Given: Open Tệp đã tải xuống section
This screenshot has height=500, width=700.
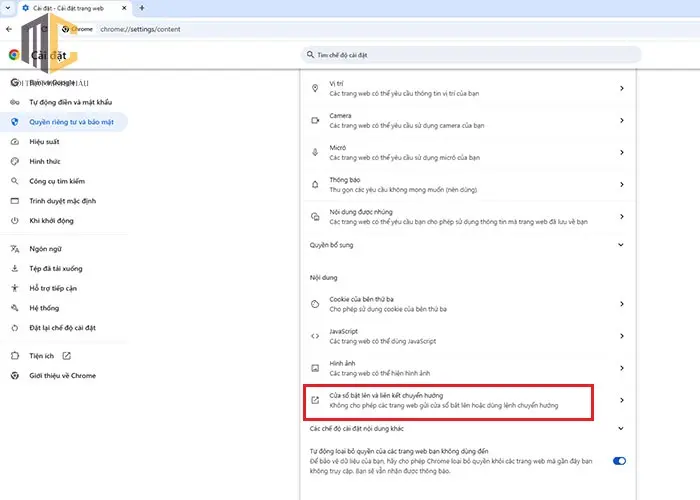Looking at the screenshot, I should point(64,268).
